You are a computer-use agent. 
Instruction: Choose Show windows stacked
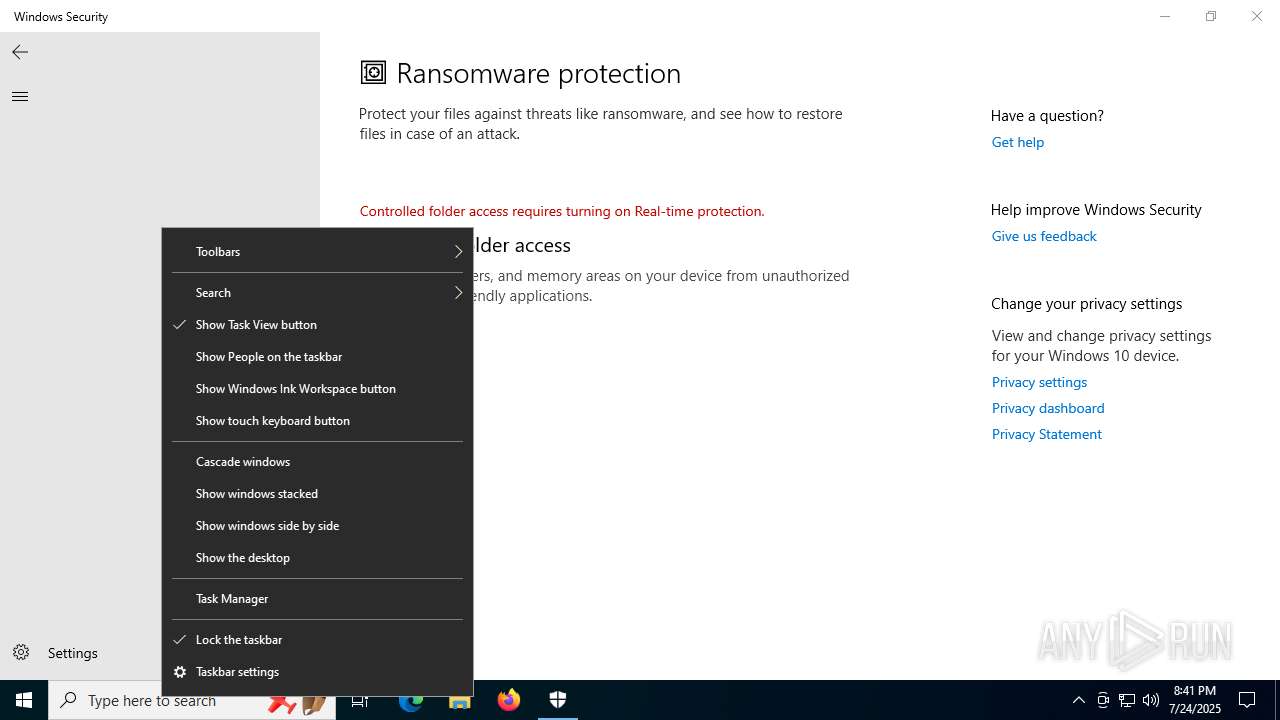(317, 494)
